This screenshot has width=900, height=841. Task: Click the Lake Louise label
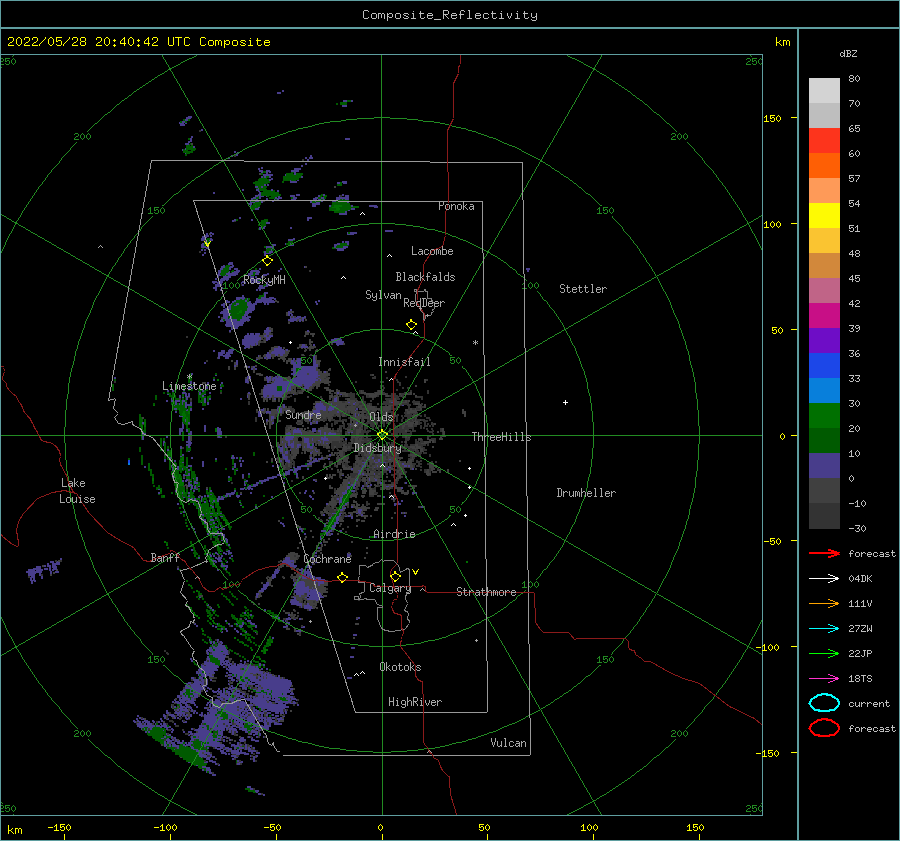click(x=77, y=491)
